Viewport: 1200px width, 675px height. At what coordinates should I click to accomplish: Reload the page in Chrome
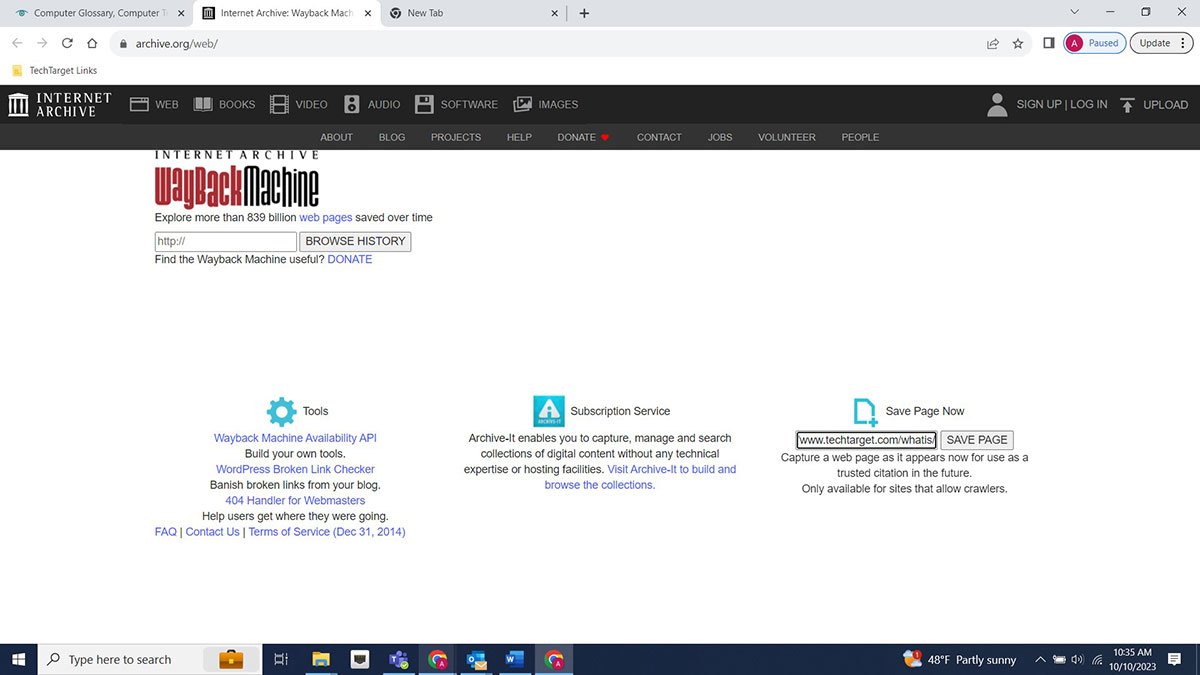coord(67,43)
